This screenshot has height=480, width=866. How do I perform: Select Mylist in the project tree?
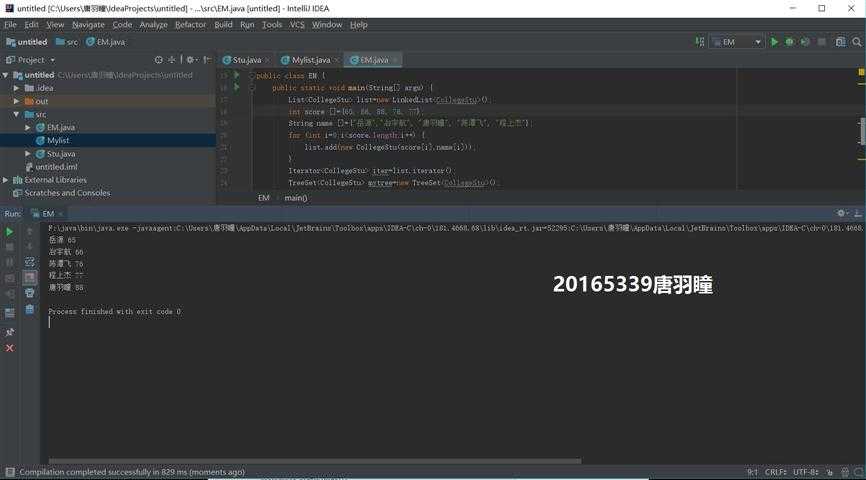click(x=108, y=140)
